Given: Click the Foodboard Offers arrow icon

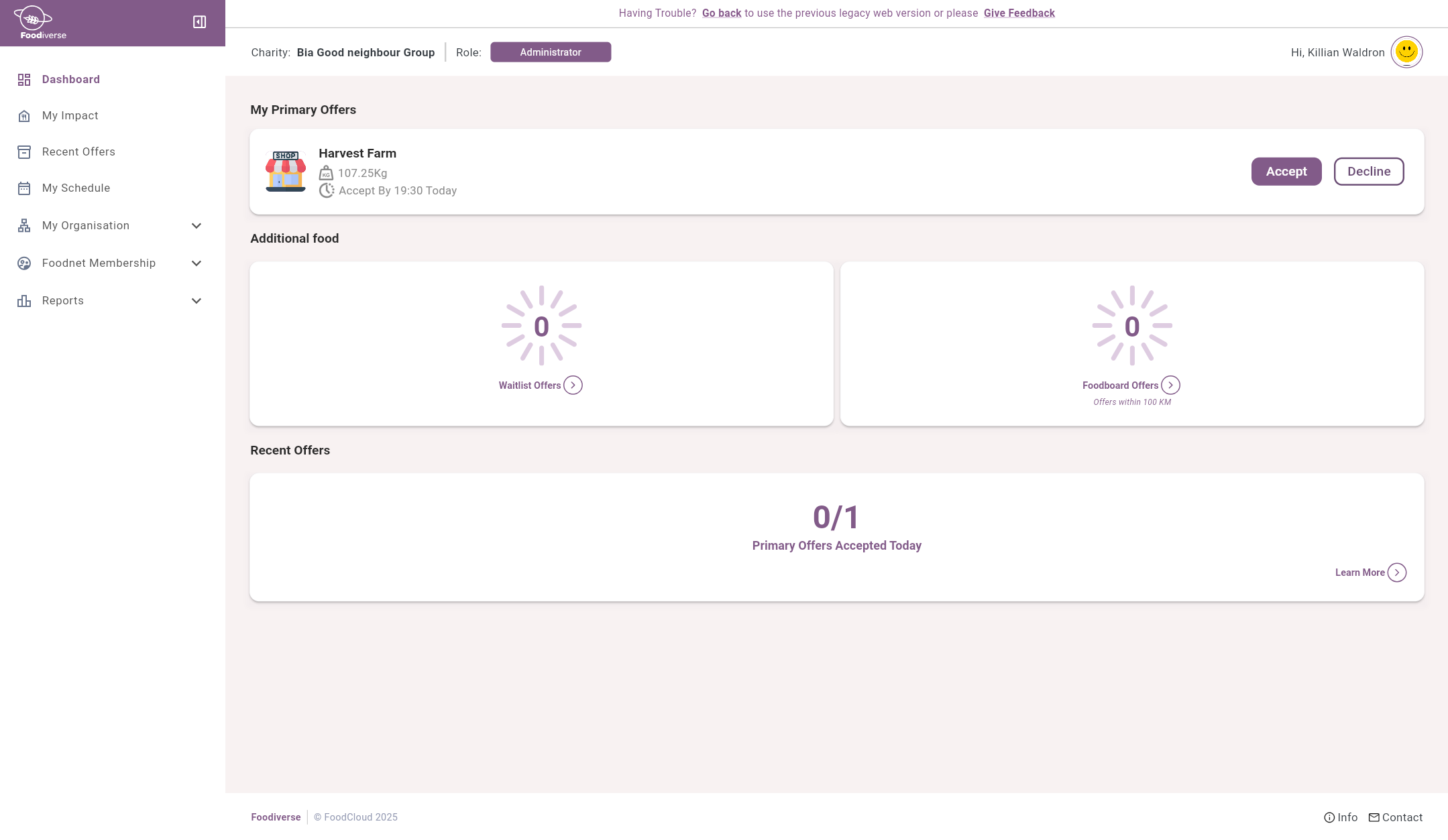Looking at the screenshot, I should click(x=1170, y=385).
